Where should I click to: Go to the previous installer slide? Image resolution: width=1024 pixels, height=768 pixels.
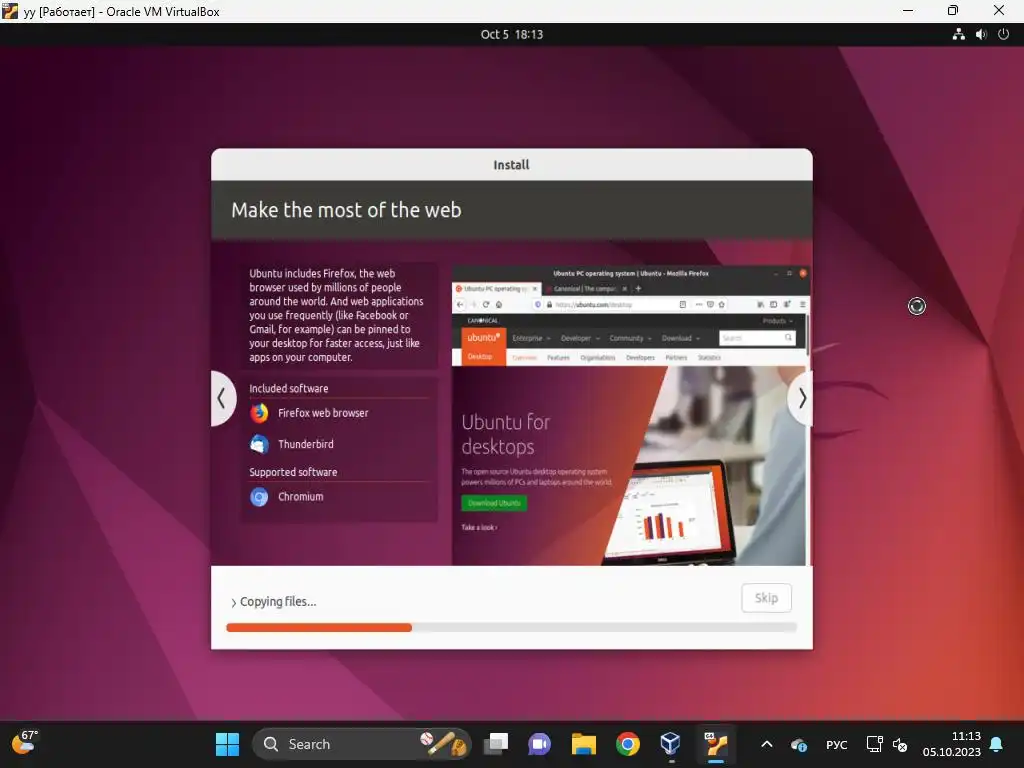click(222, 398)
